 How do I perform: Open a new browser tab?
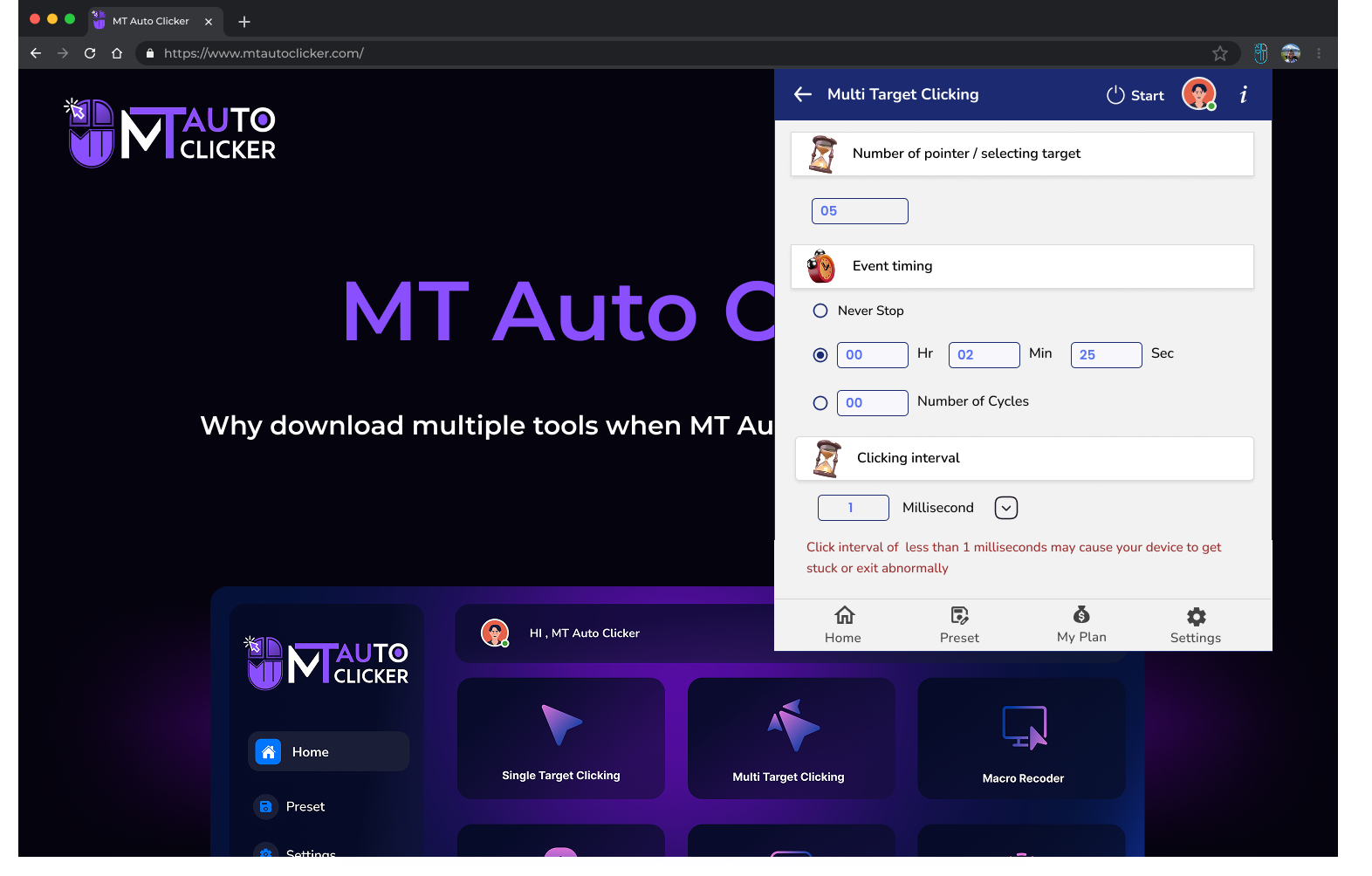[244, 21]
